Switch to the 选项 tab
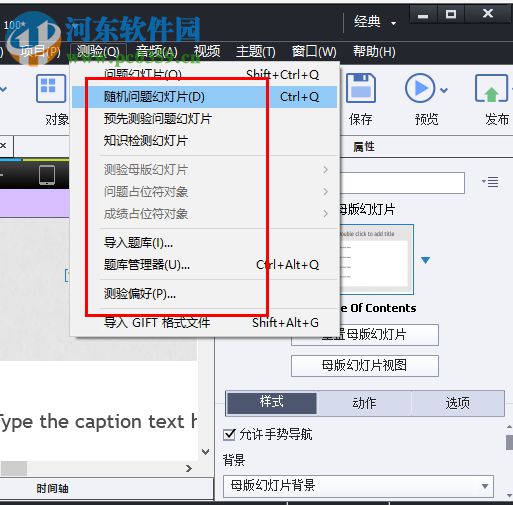 [458, 403]
